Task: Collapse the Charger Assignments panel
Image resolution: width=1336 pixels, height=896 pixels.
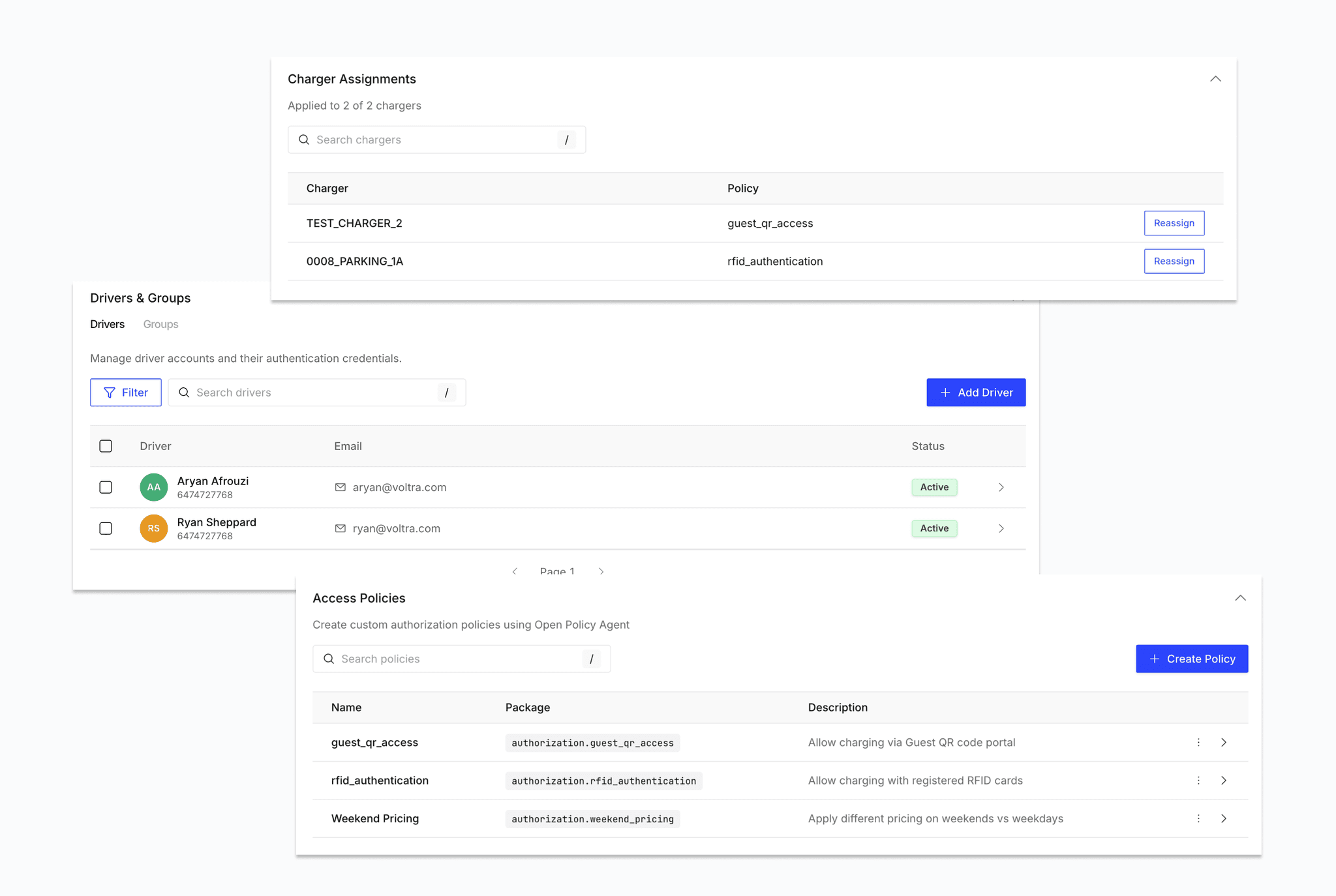Action: point(1215,79)
